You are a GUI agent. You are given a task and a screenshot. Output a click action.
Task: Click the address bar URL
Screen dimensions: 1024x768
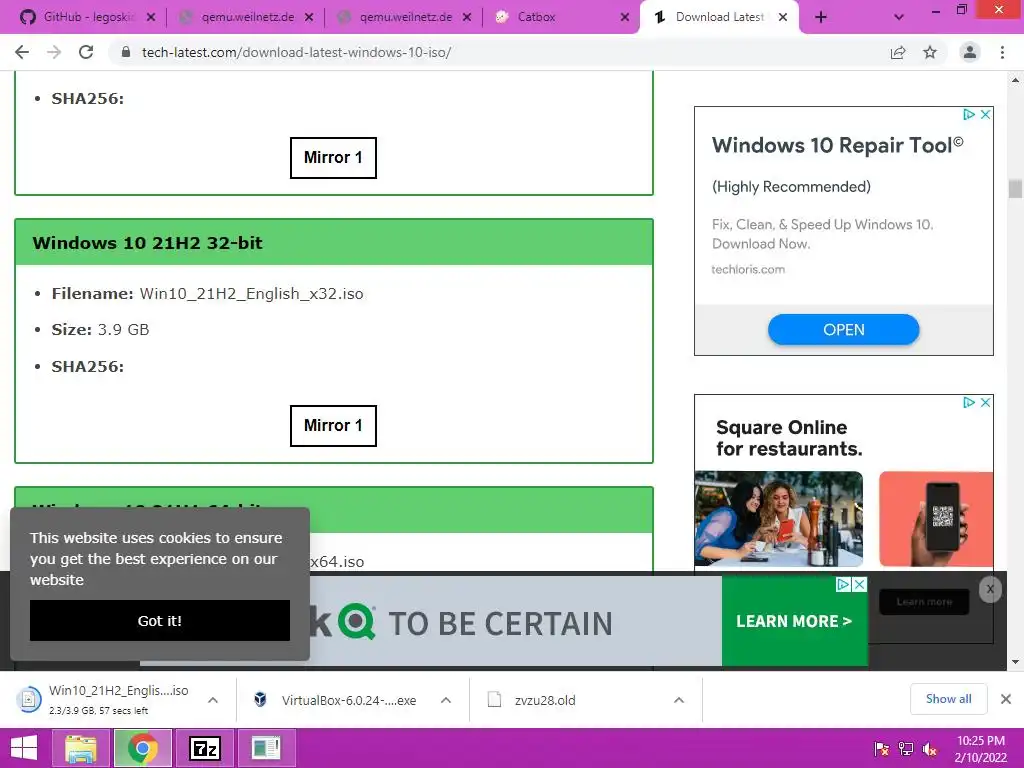click(x=296, y=52)
